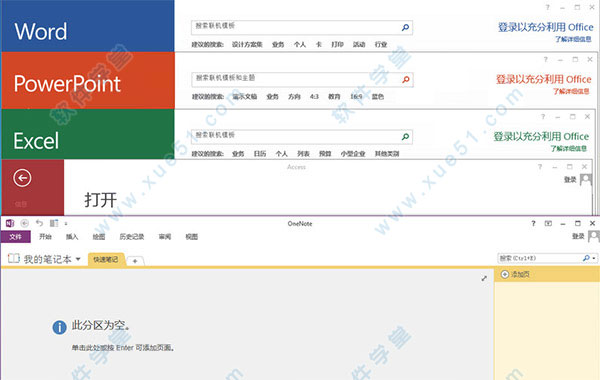Screen dimensions: 600x380
Task: Open OneNote Help question mark
Action: (533, 223)
